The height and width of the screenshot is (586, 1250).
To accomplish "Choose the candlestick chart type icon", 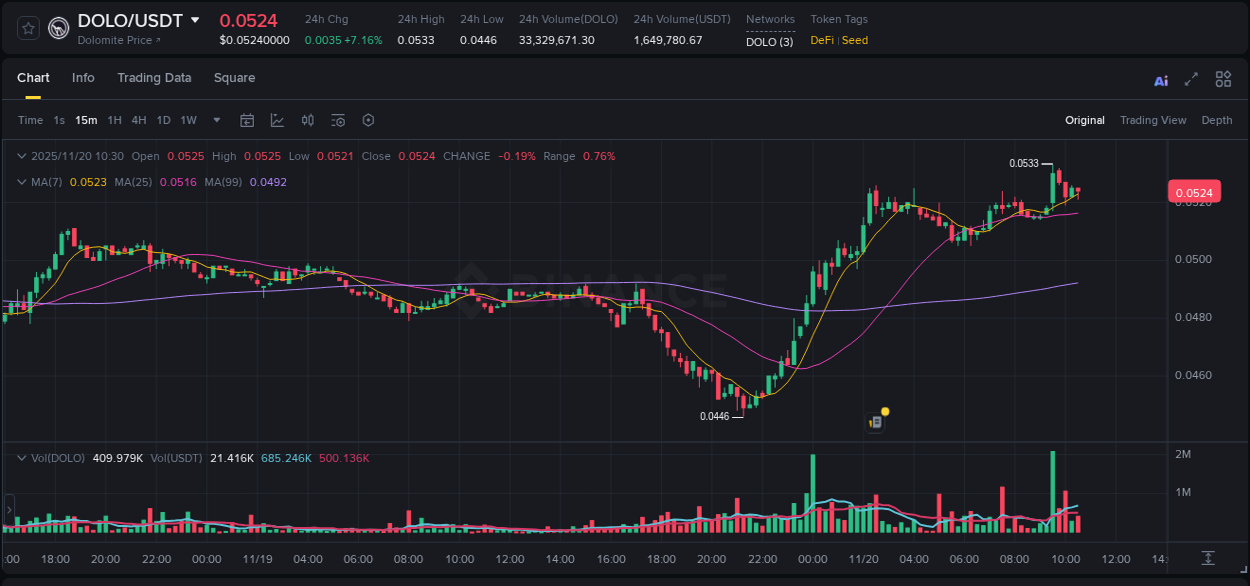I will (x=307, y=120).
